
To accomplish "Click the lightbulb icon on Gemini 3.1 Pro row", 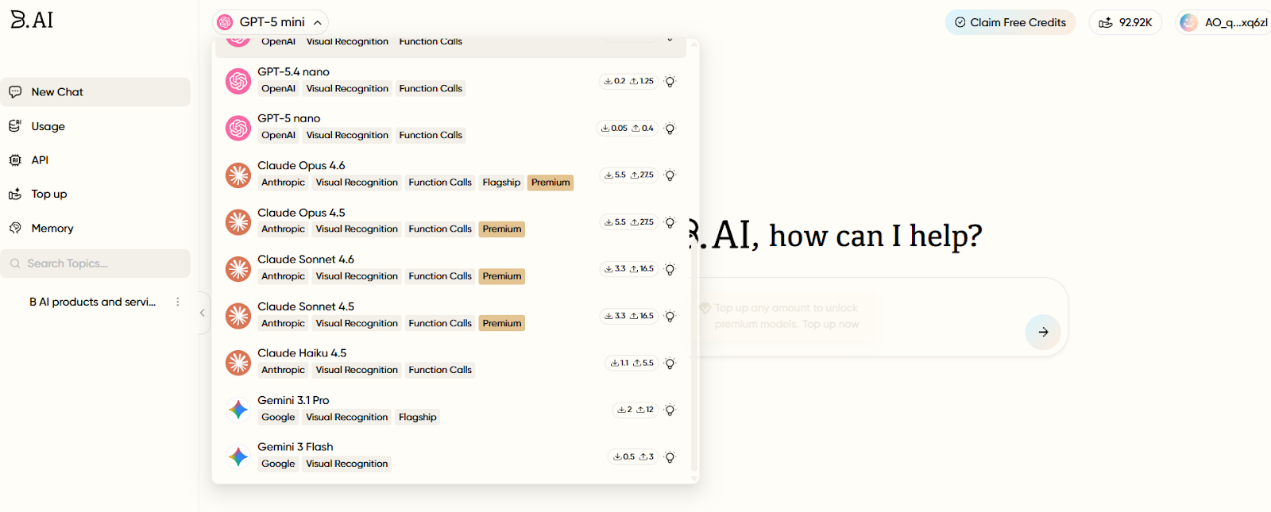I will pyautogui.click(x=670, y=410).
